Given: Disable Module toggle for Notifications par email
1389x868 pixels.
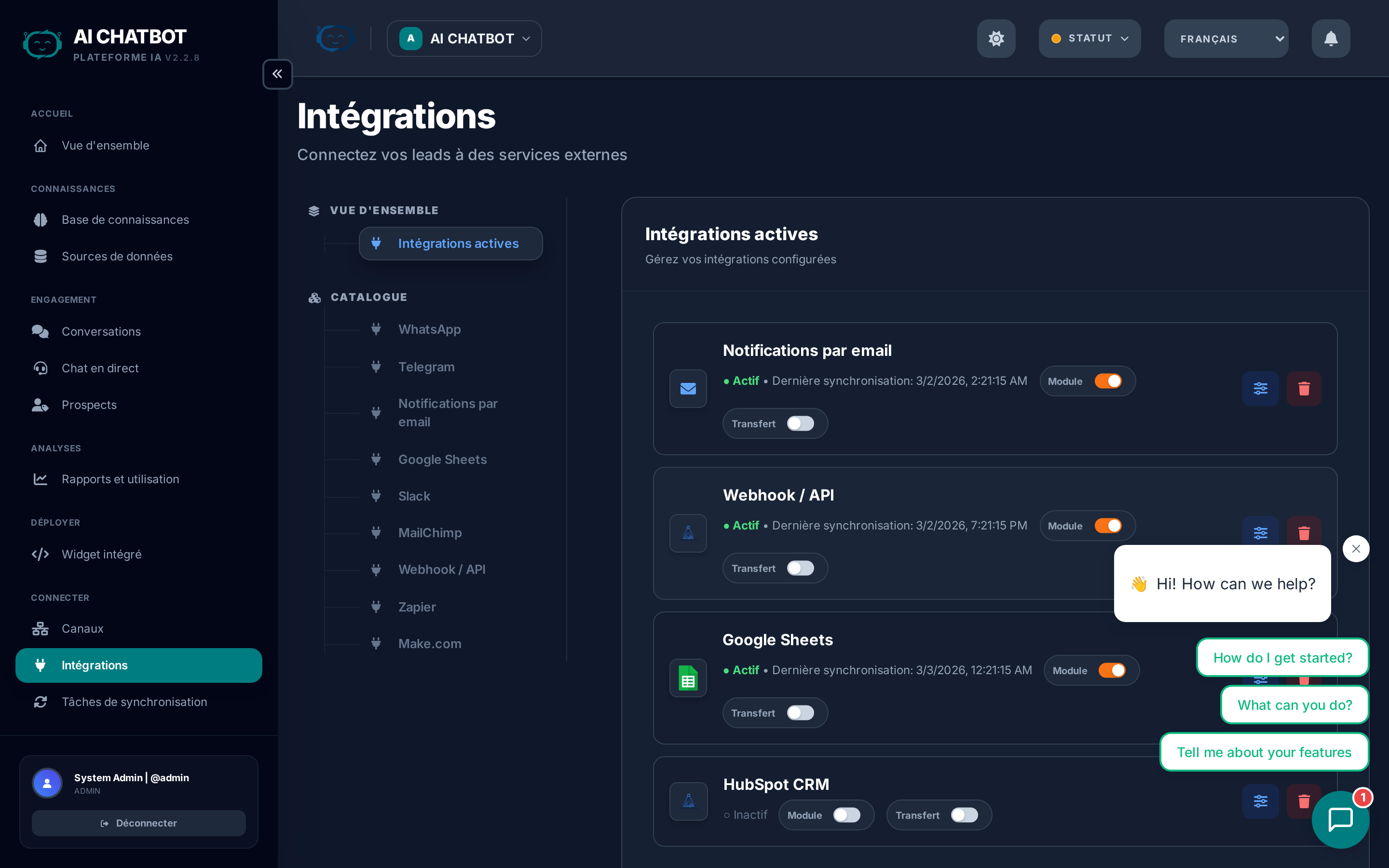Looking at the screenshot, I should coord(1108,381).
